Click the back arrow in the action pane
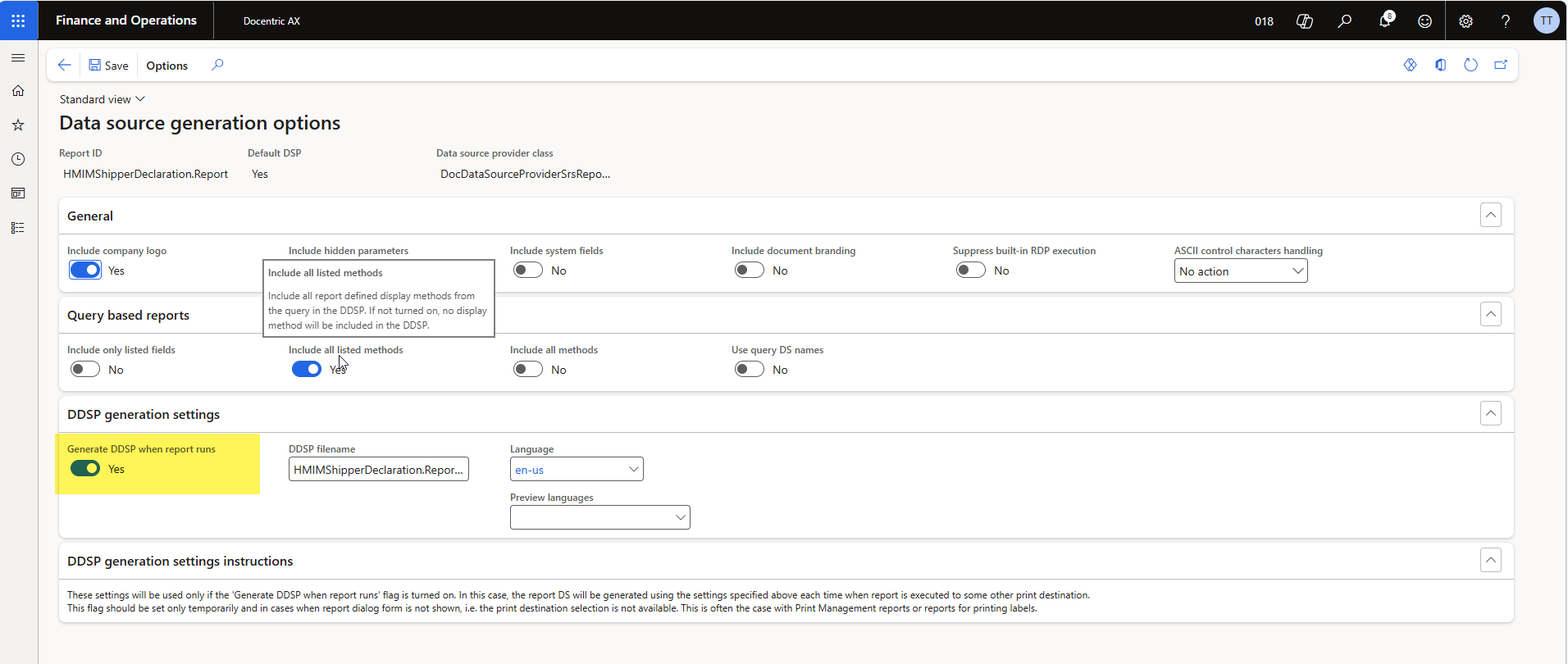The width and height of the screenshot is (1568, 664). coord(65,65)
